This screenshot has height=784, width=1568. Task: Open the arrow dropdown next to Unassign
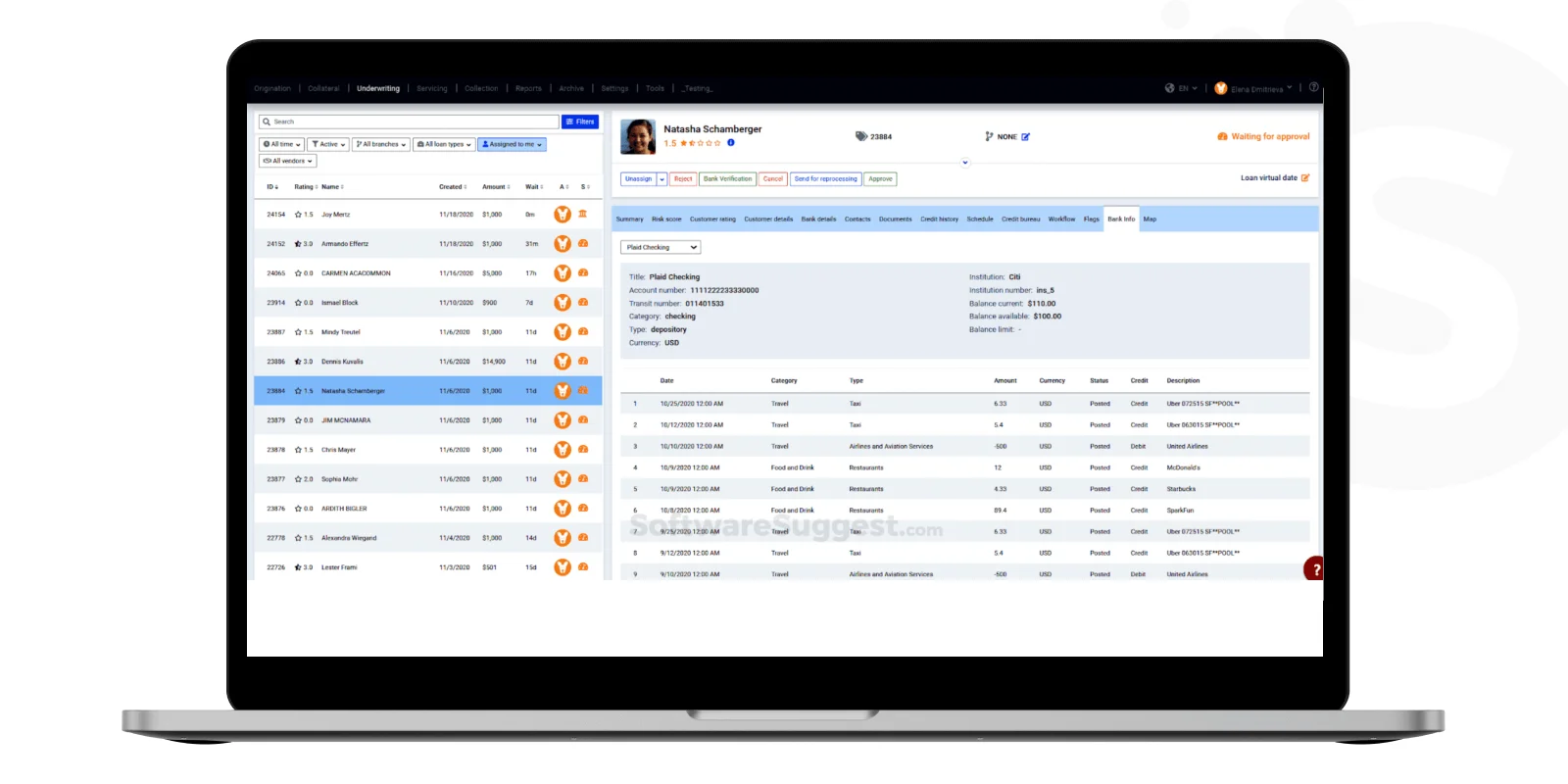point(662,179)
